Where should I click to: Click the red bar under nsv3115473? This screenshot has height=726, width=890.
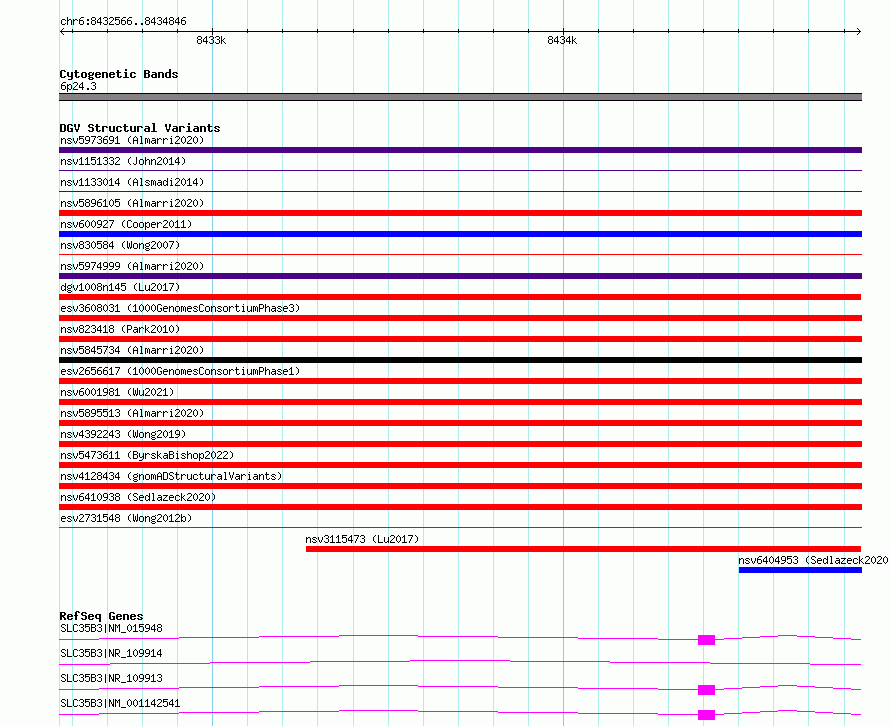point(583,549)
